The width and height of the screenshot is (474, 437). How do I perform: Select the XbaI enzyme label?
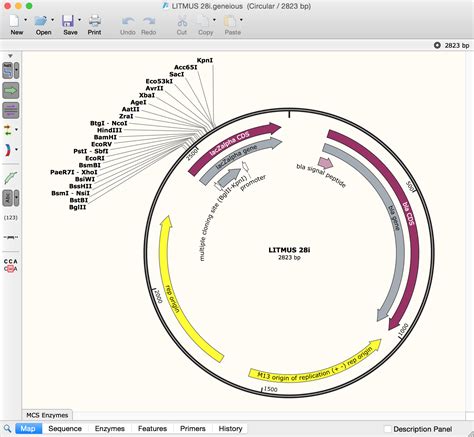[x=147, y=95]
